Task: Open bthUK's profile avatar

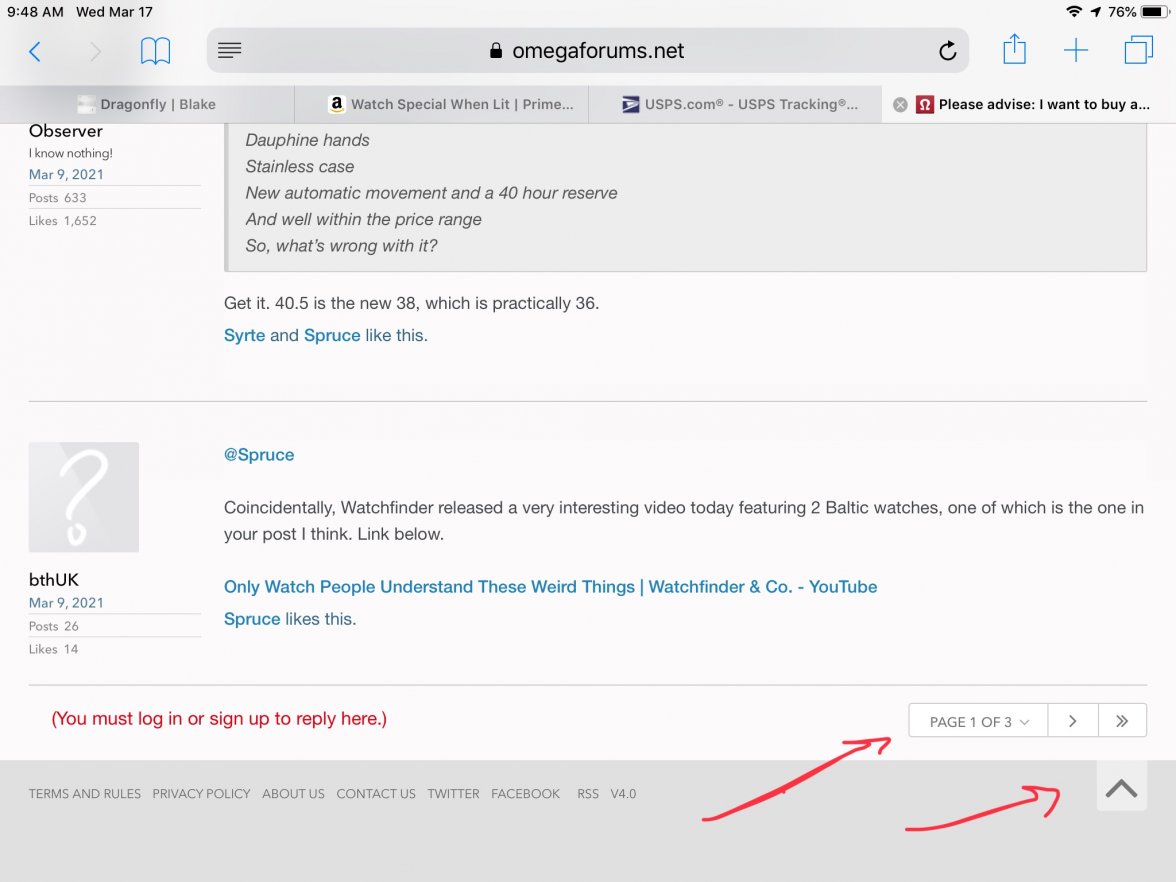Action: 84,497
